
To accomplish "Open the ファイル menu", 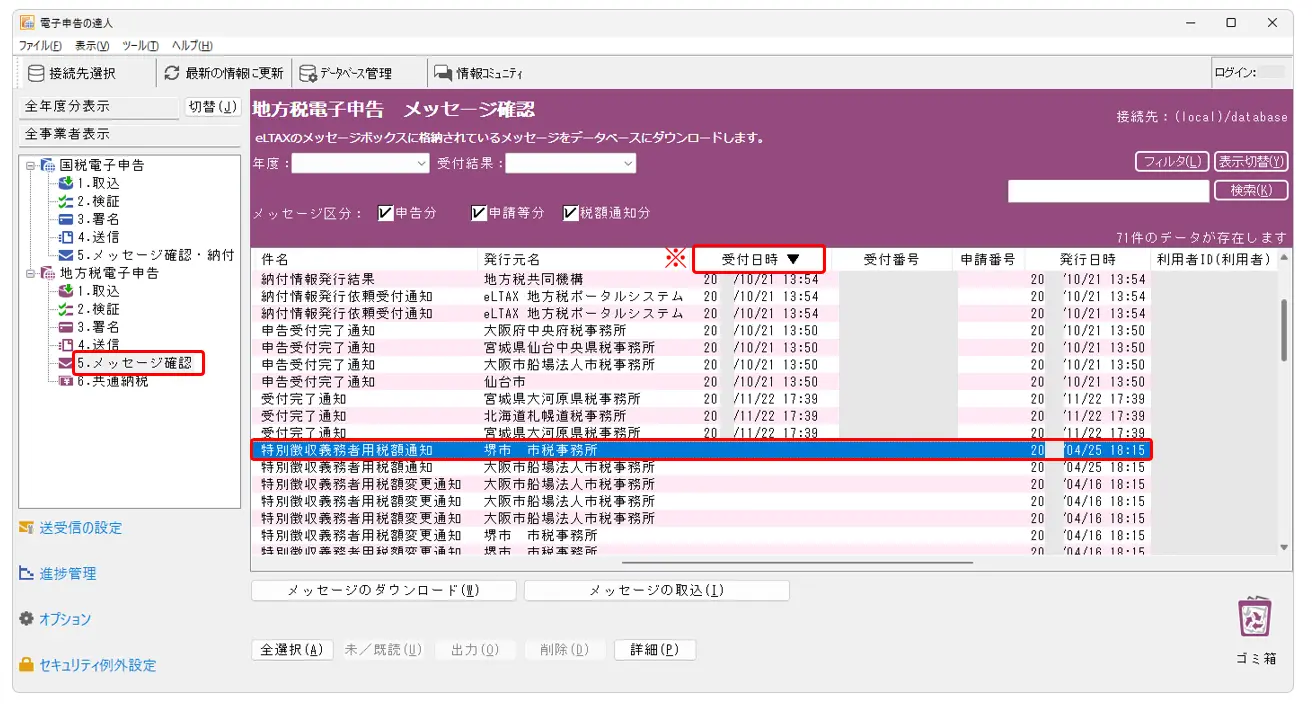I will (x=40, y=46).
